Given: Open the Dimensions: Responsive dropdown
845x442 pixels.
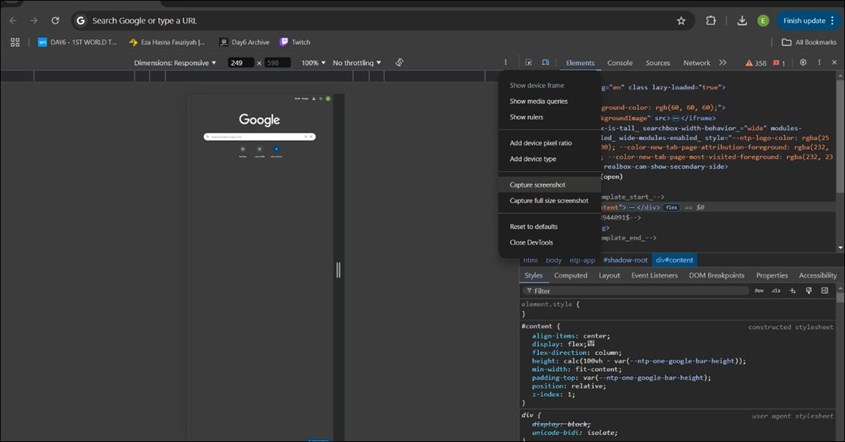Looking at the screenshot, I should click(175, 63).
